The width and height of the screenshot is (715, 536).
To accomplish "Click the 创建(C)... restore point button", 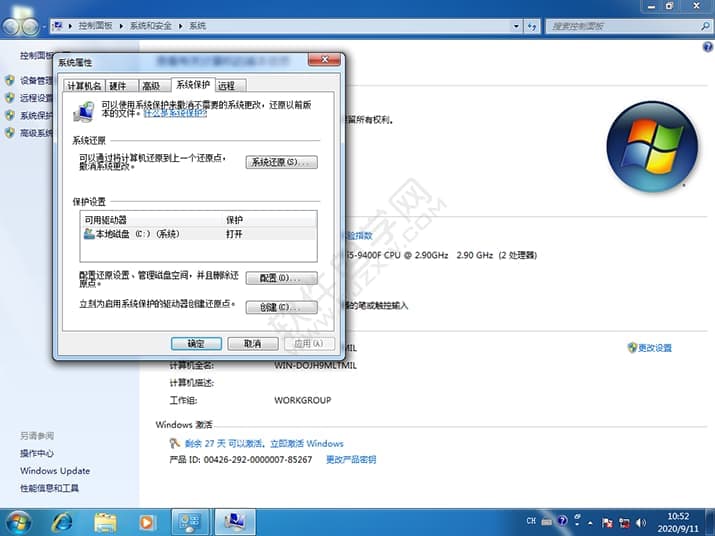I will pyautogui.click(x=281, y=307).
